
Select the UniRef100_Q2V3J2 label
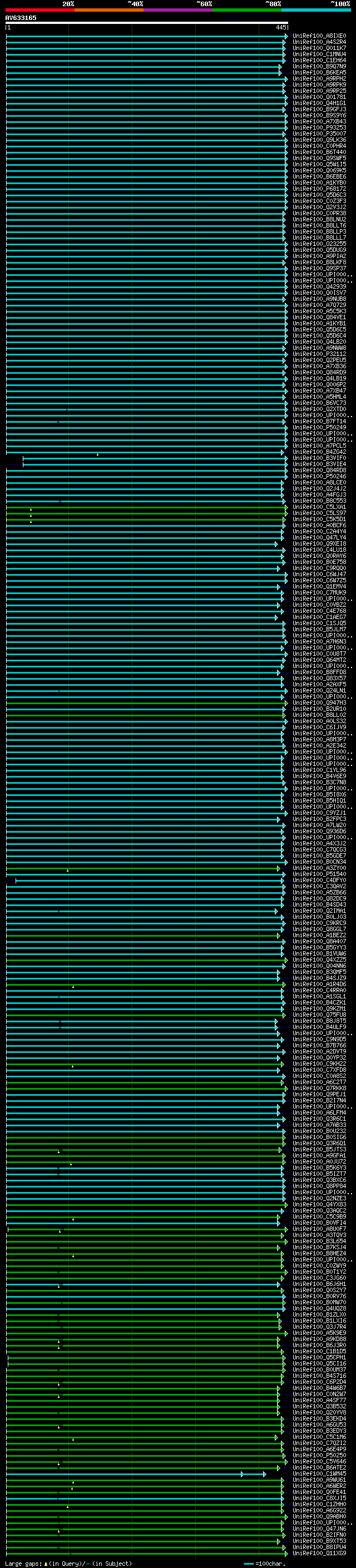tap(319, 207)
